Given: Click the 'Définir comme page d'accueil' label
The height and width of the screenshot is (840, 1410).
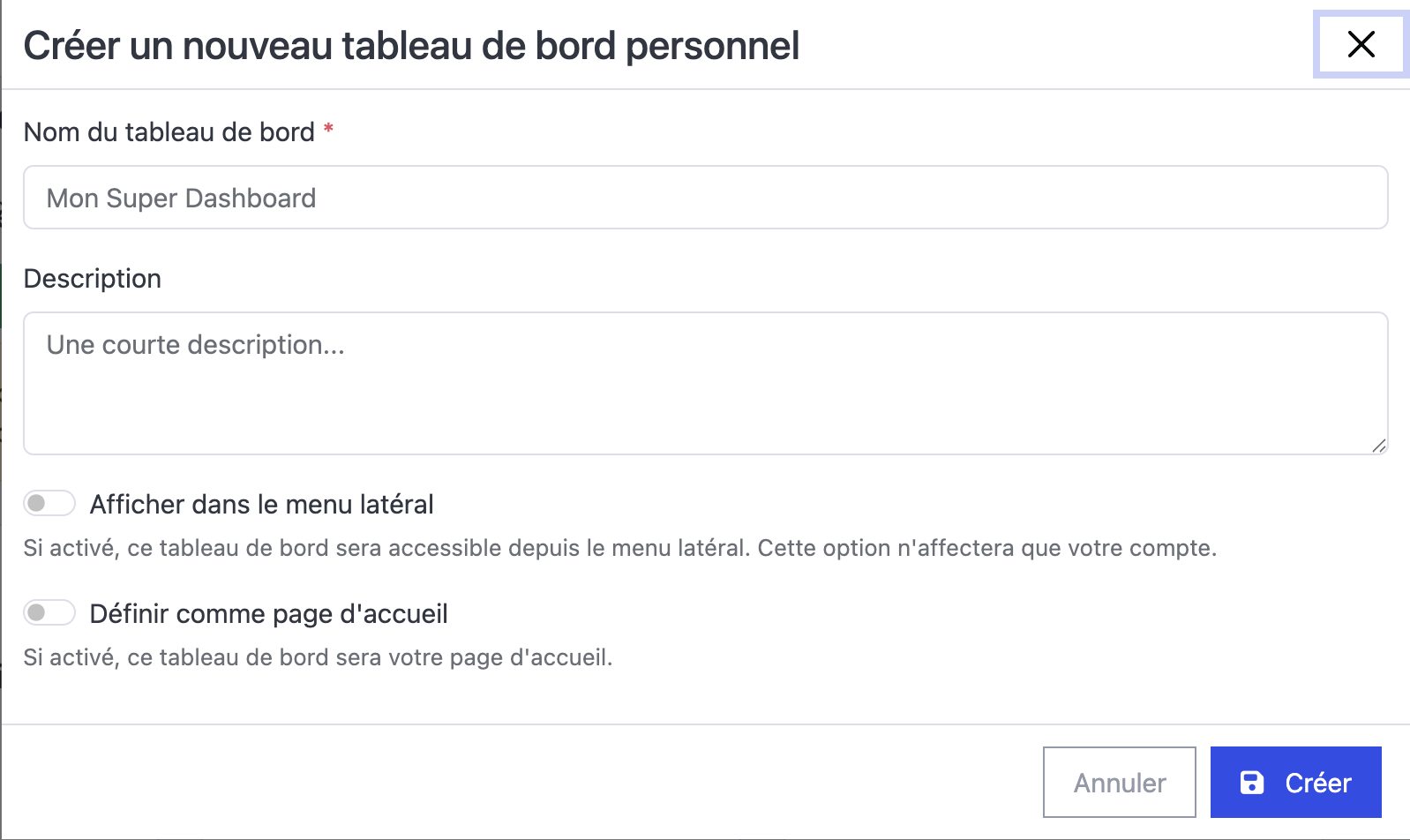Looking at the screenshot, I should 268,614.
